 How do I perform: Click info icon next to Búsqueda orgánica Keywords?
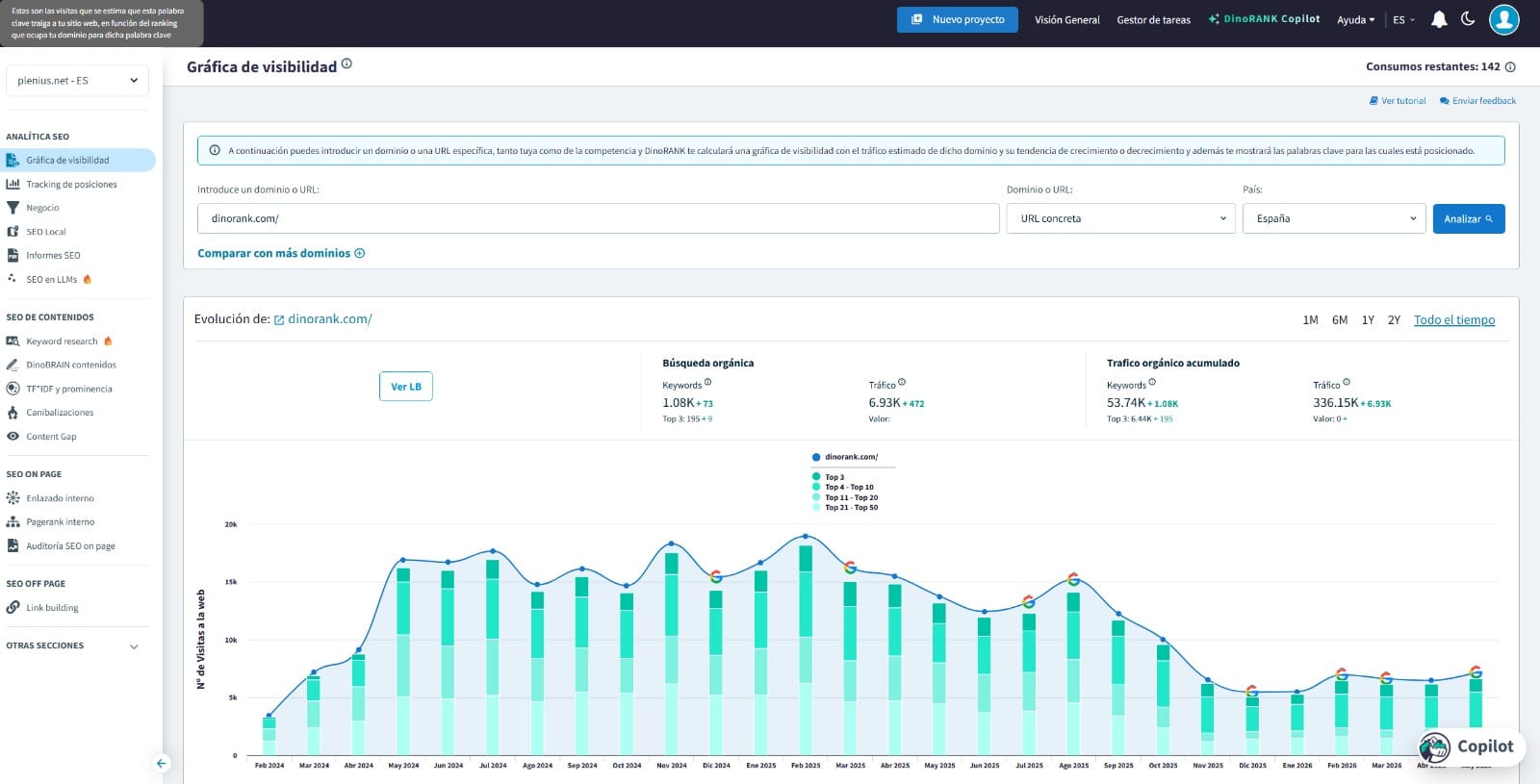pos(707,382)
